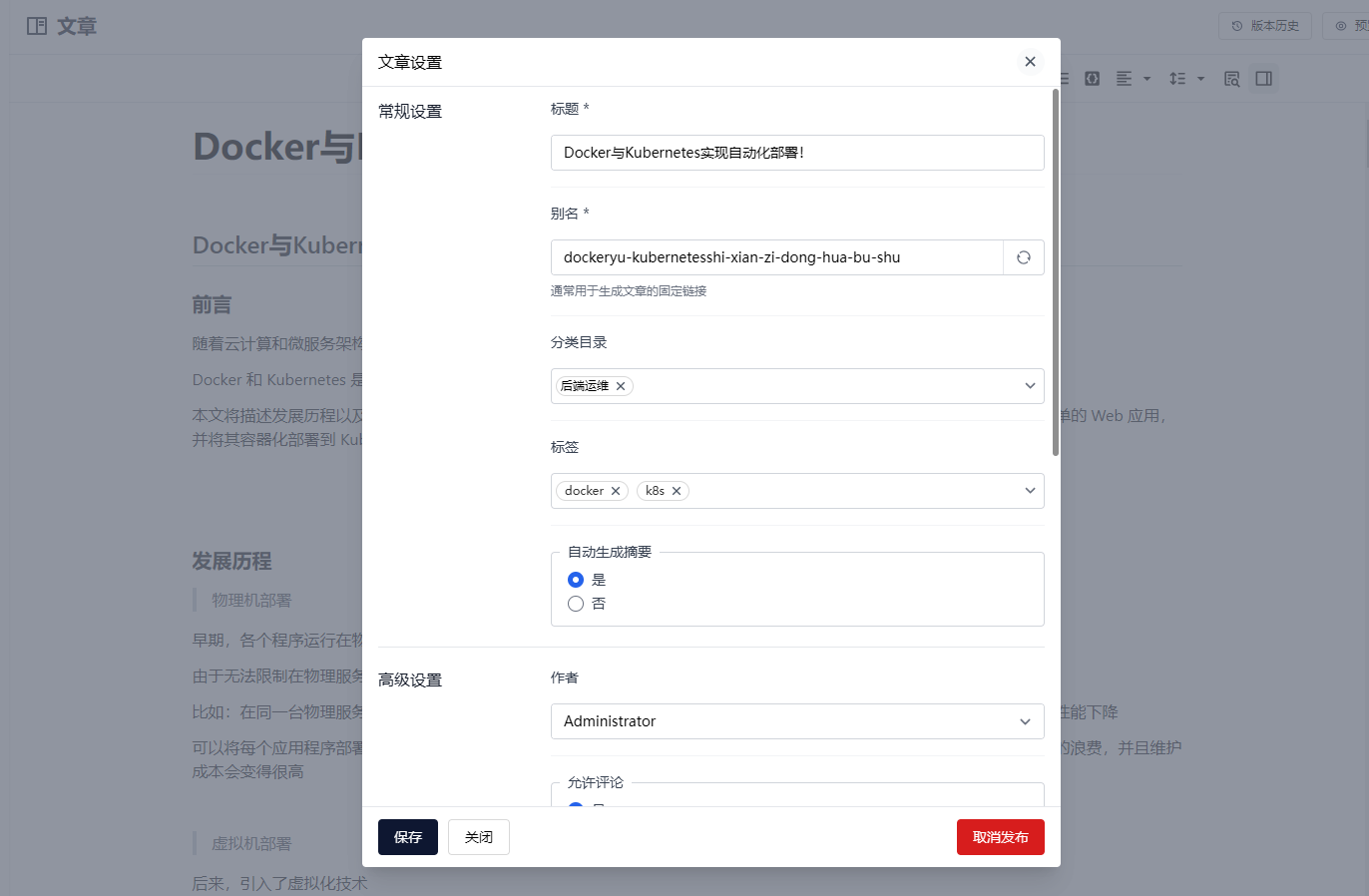Close the 文章设置 dialog with the X icon
Viewport: 1369px width, 896px height.
[1030, 62]
